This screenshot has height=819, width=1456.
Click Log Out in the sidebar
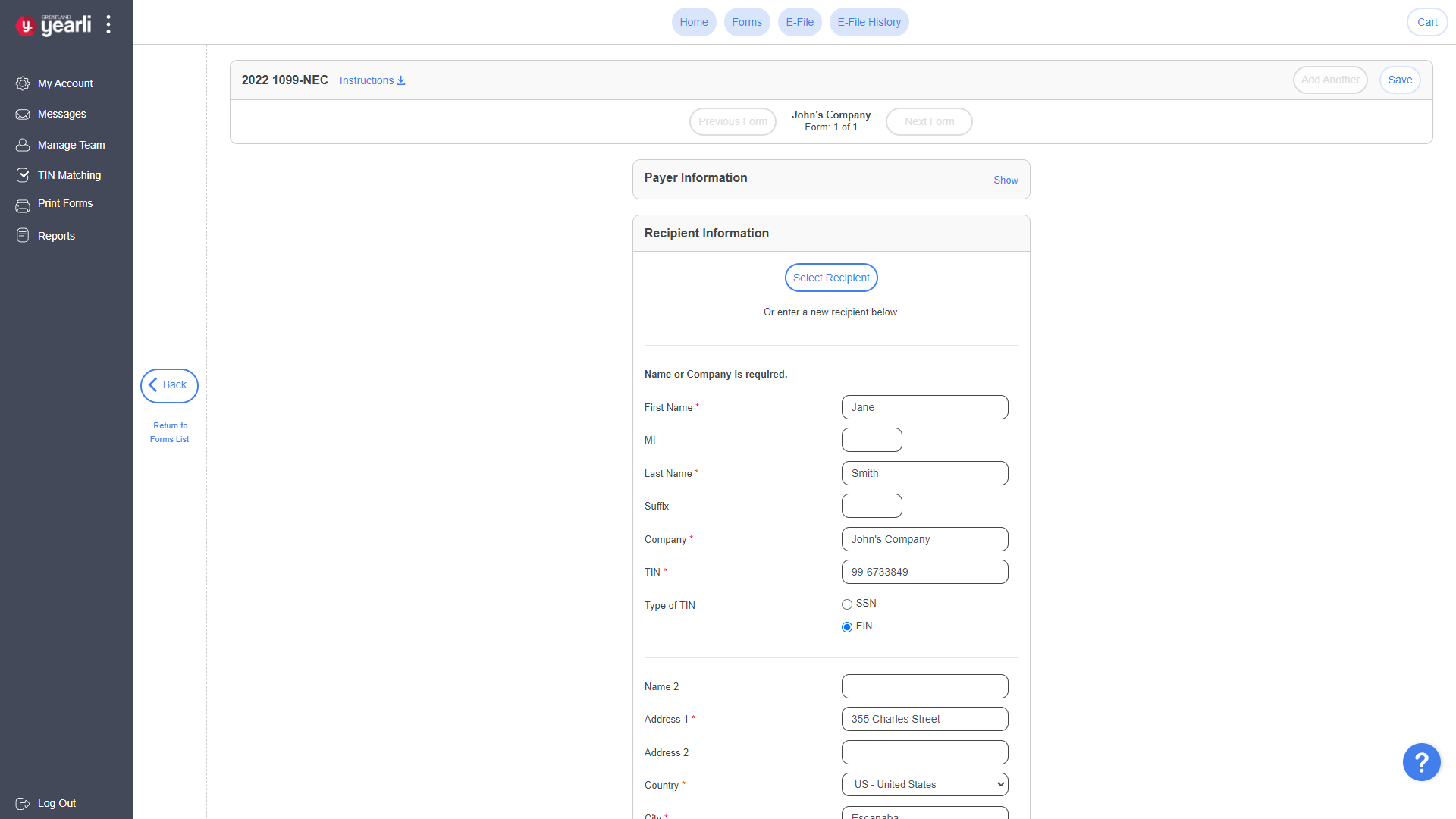click(x=57, y=803)
